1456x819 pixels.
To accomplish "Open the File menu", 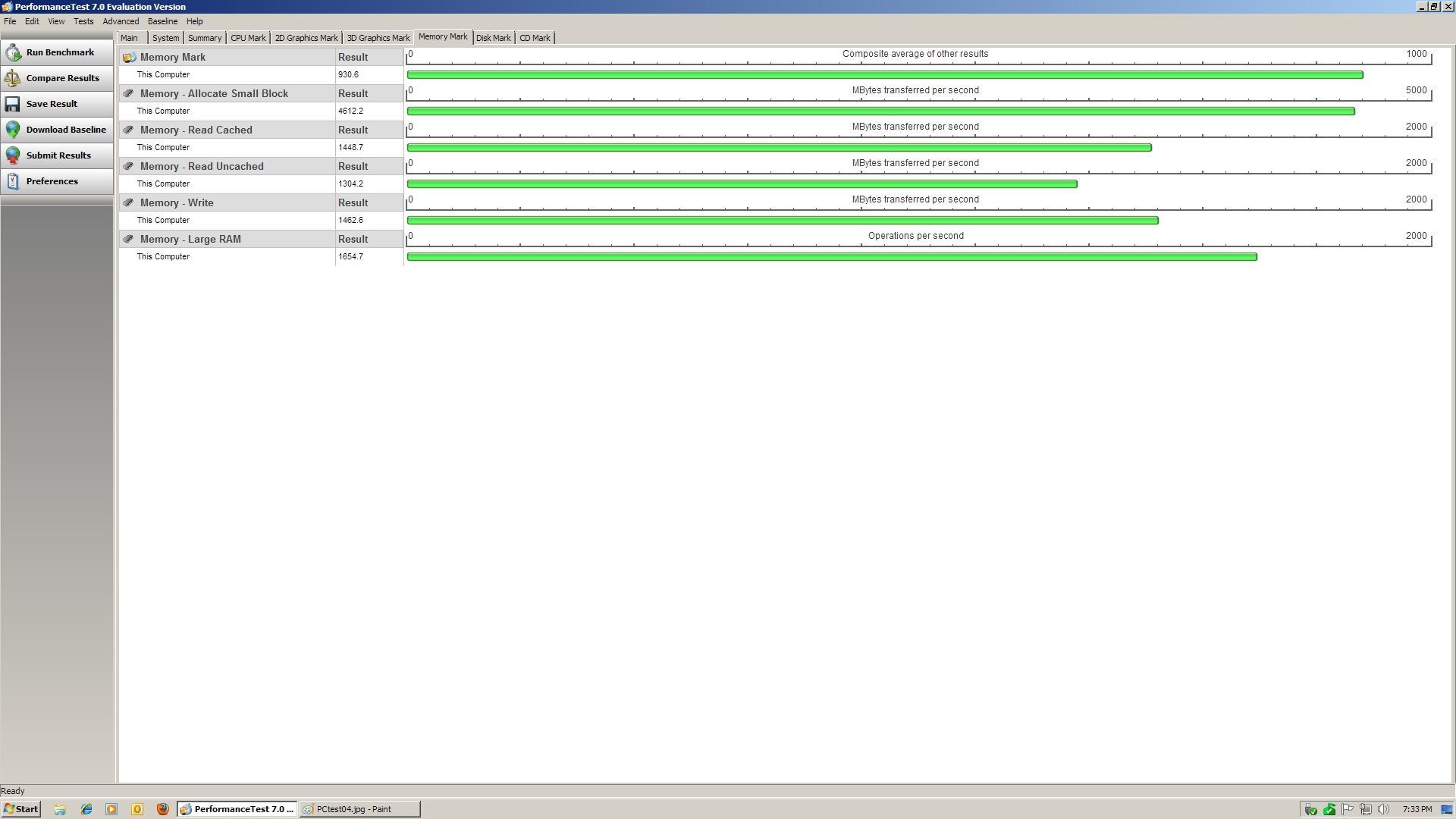I will (10, 21).
